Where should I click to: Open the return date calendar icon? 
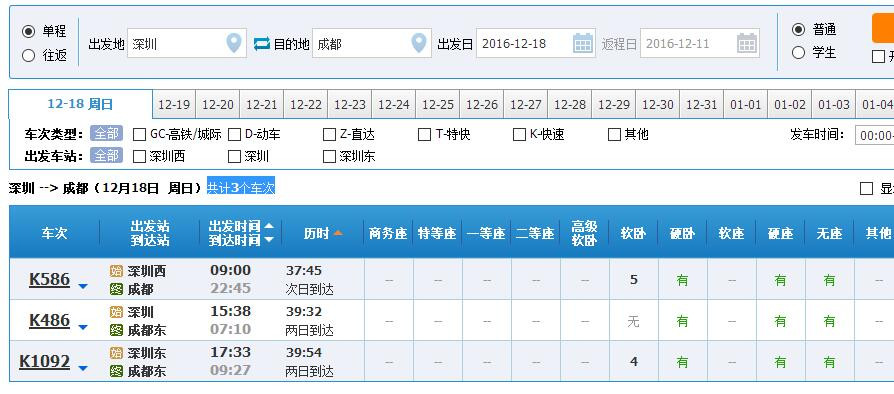coord(747,43)
